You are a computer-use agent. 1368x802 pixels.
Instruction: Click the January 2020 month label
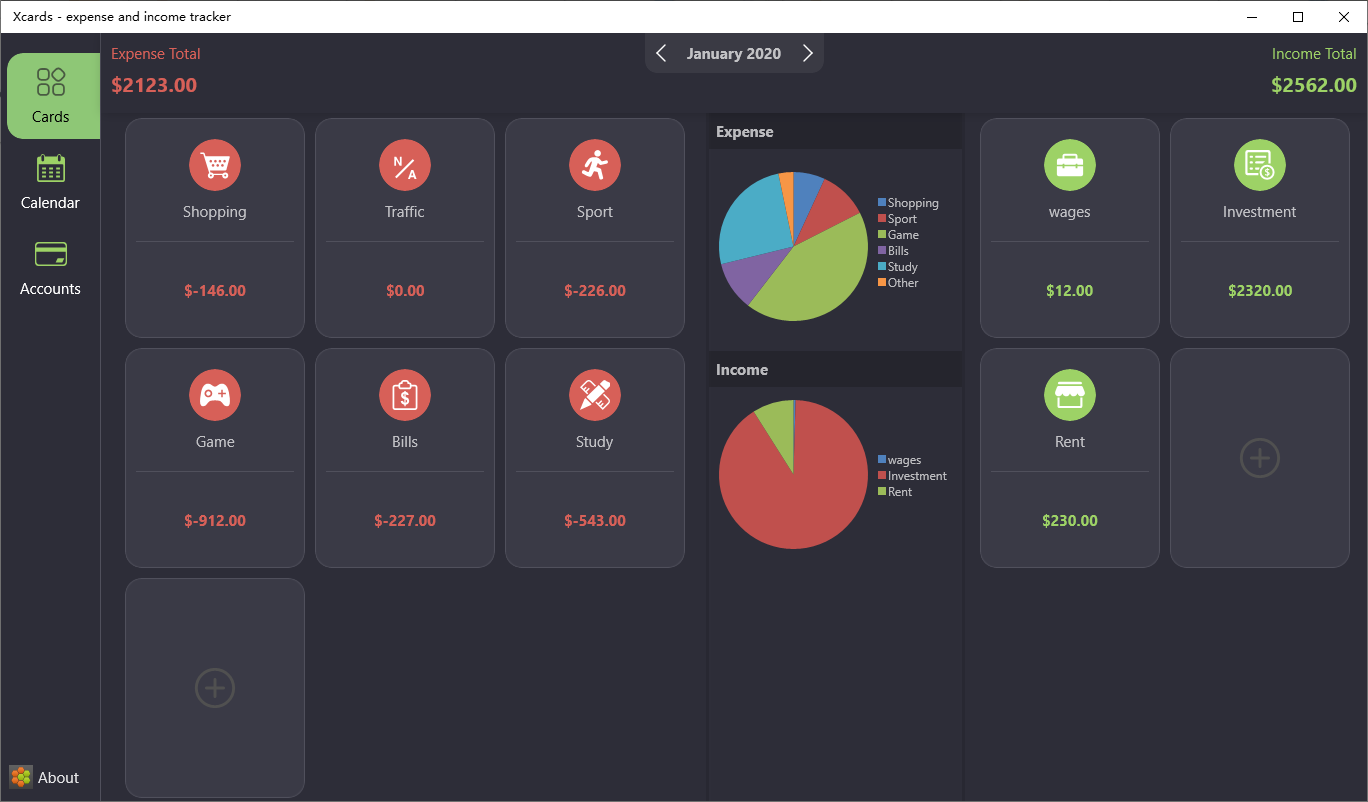pos(734,54)
